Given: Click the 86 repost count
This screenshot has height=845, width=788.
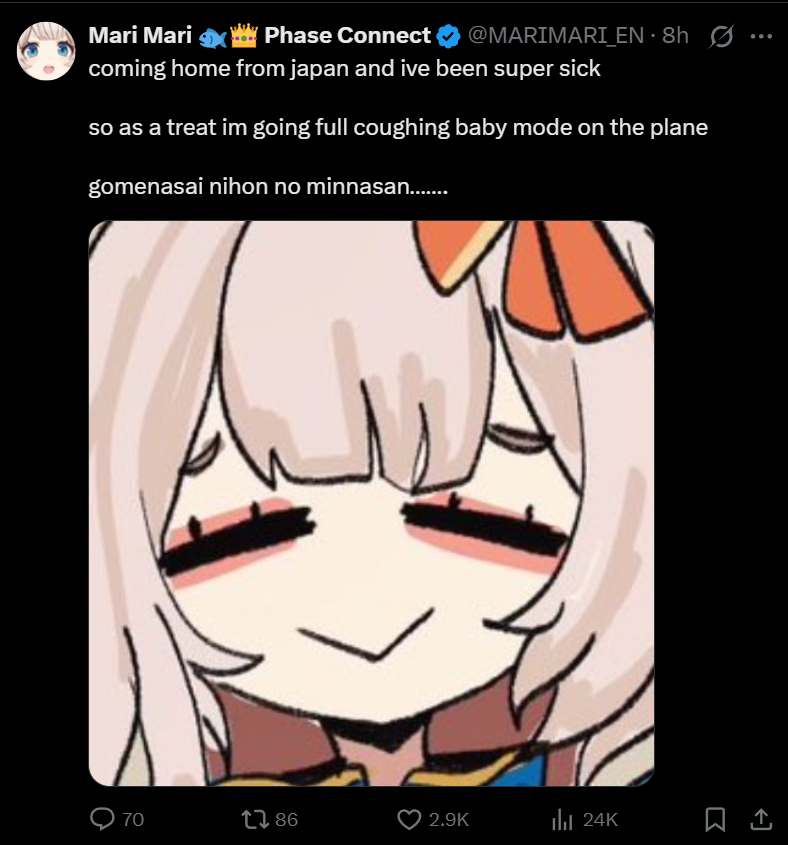Looking at the screenshot, I should pos(286,820).
